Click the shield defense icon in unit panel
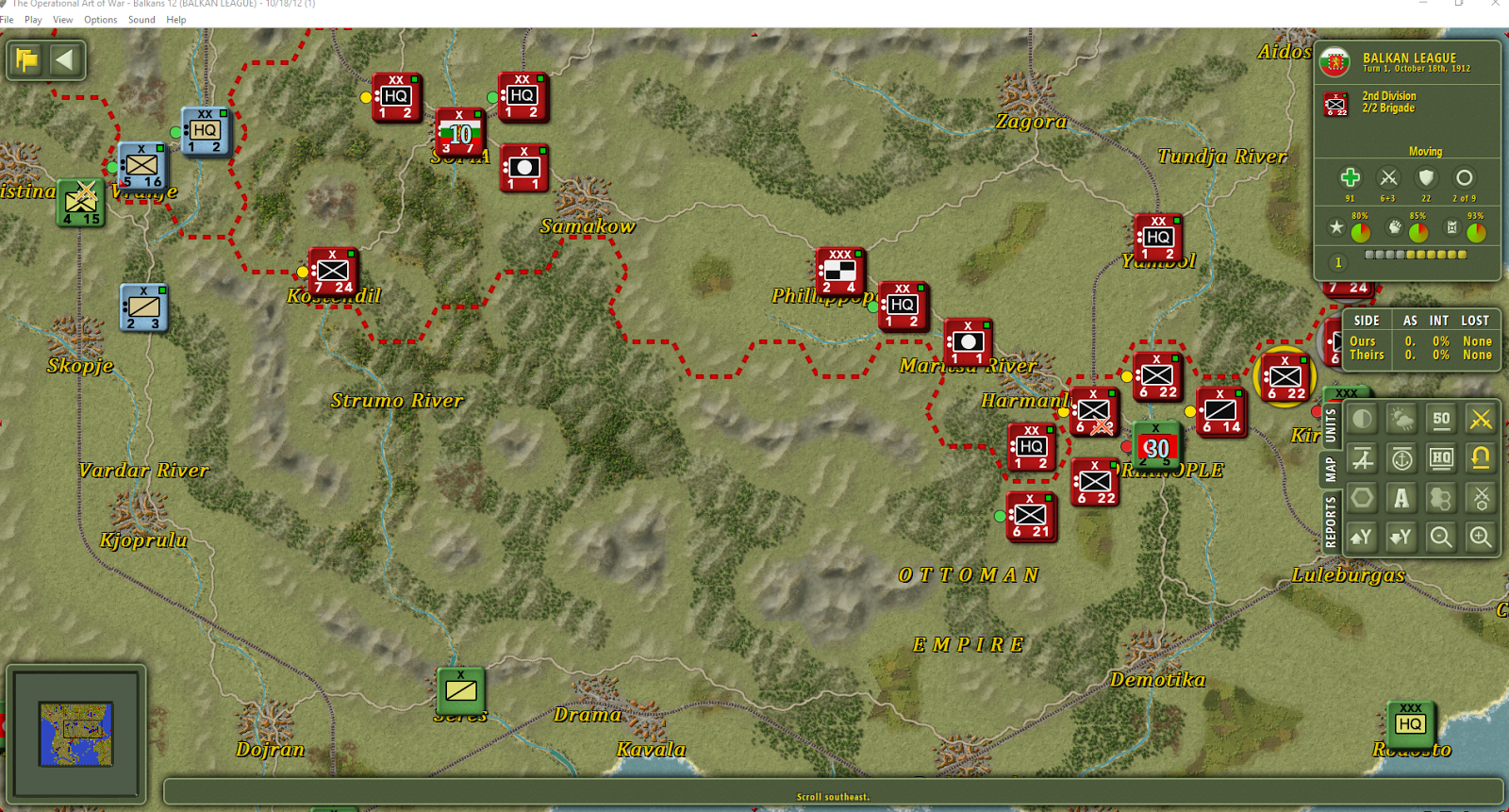The image size is (1509, 812). 1426,177
